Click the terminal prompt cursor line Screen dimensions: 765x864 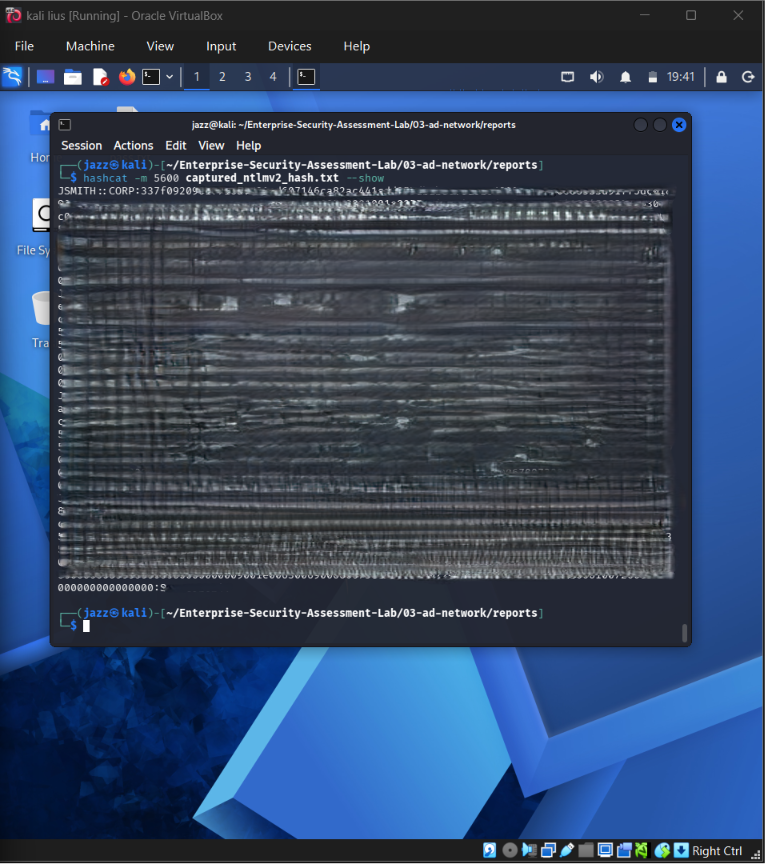pos(86,626)
